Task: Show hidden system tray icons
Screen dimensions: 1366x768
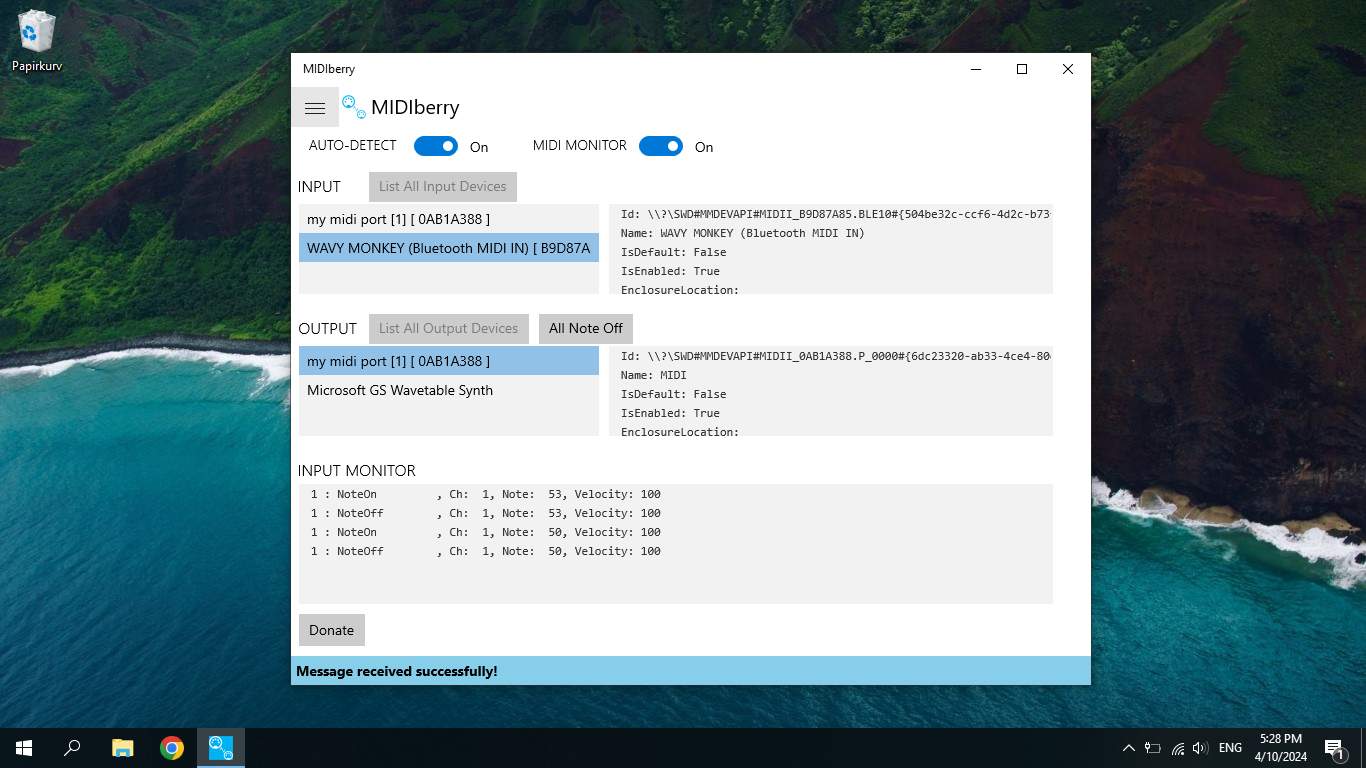Action: tap(1129, 748)
